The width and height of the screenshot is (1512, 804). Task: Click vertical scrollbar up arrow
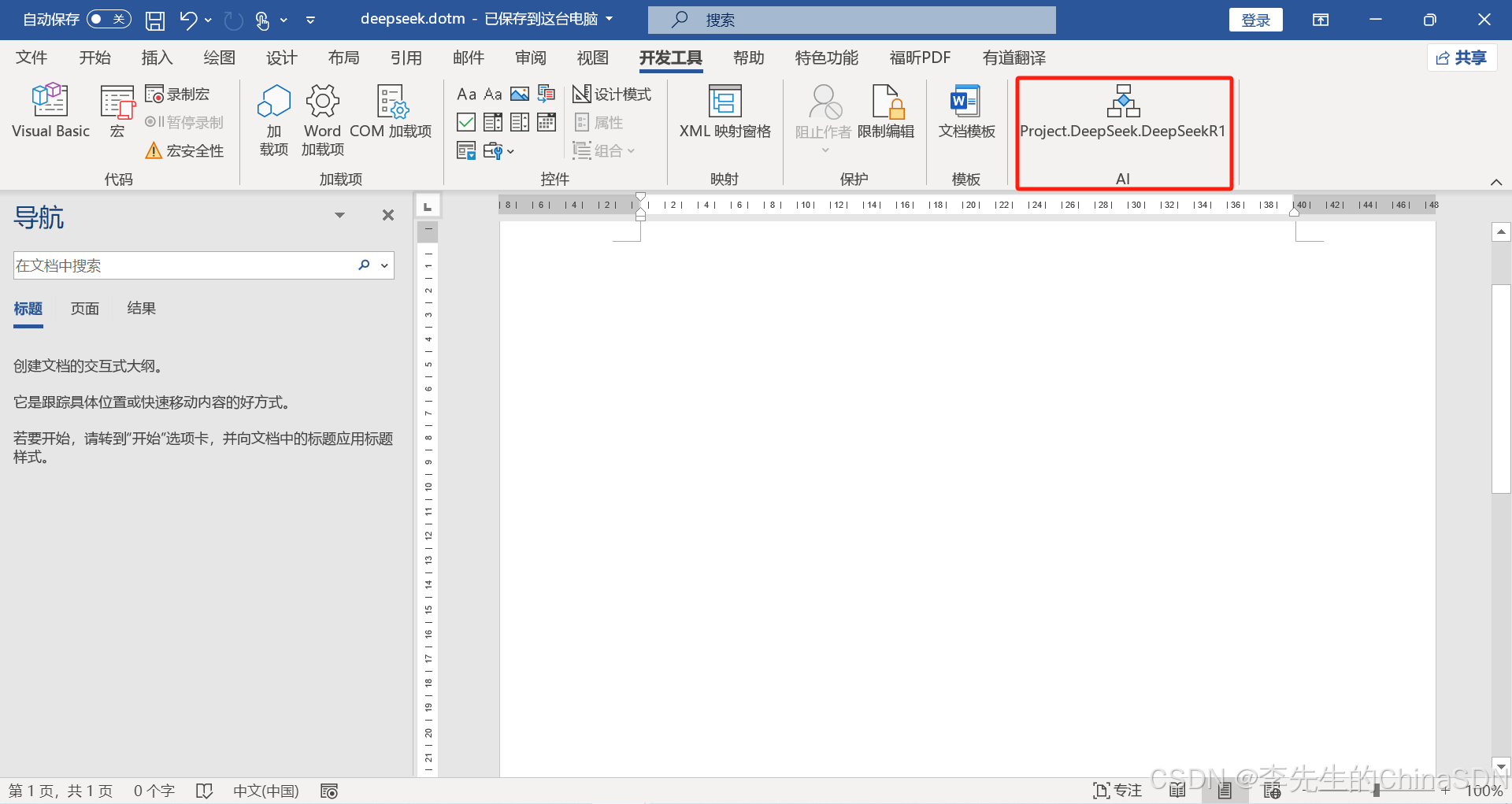1501,232
